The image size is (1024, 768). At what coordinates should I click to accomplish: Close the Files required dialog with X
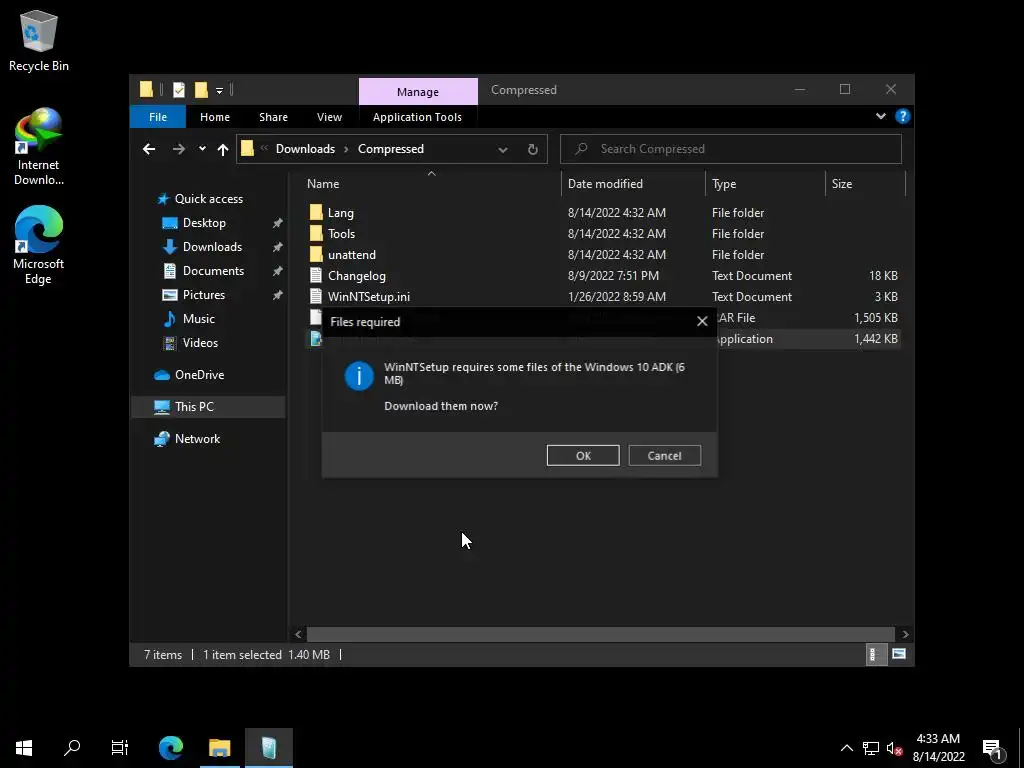(702, 321)
